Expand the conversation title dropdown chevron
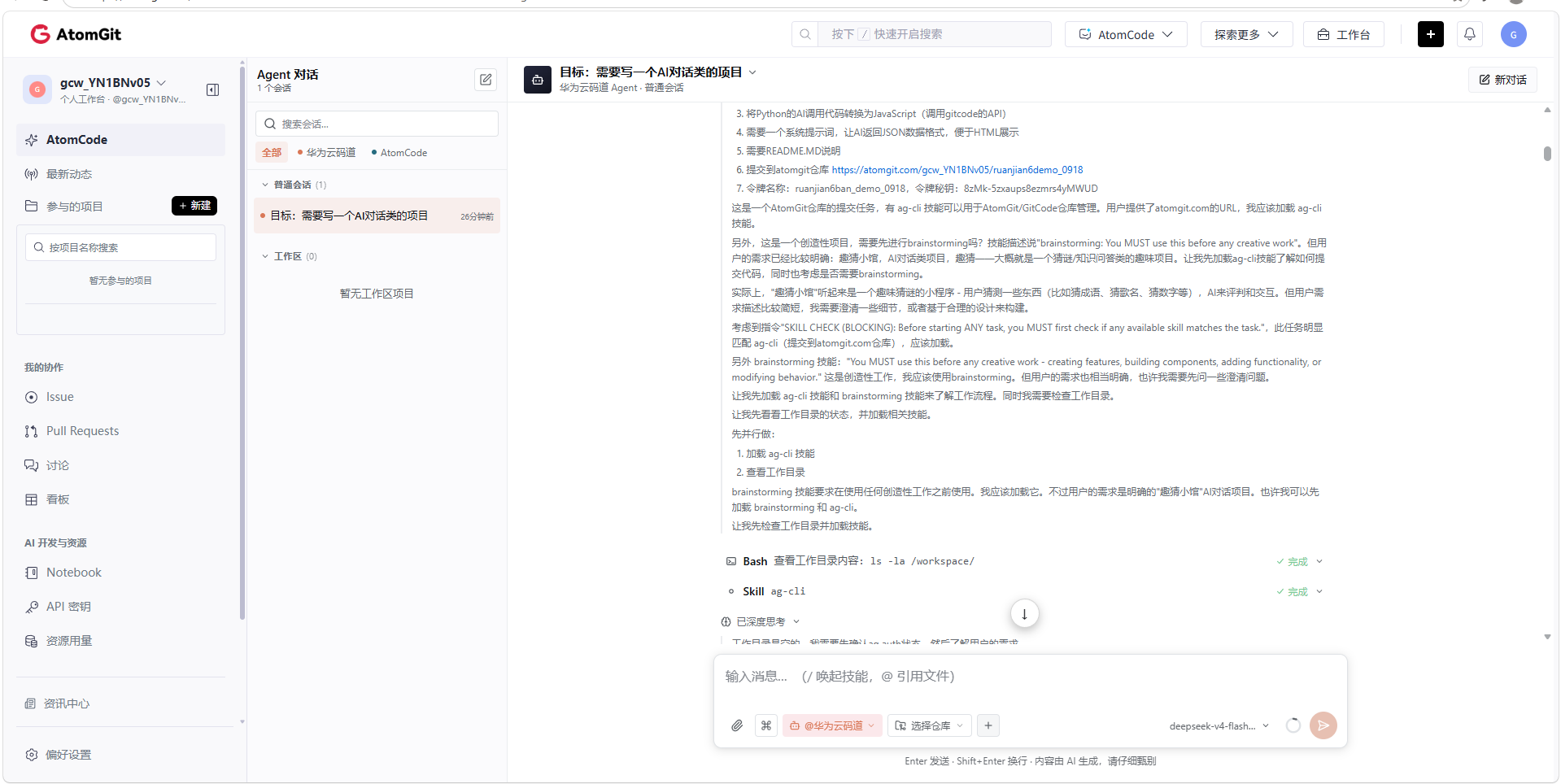 pyautogui.click(x=752, y=72)
